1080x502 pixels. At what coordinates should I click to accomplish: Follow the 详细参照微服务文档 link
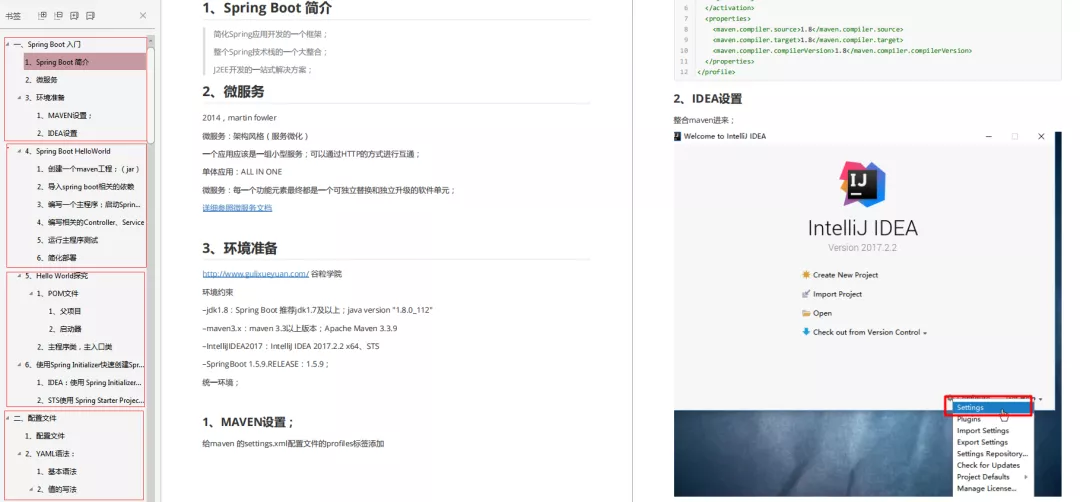pos(237,208)
